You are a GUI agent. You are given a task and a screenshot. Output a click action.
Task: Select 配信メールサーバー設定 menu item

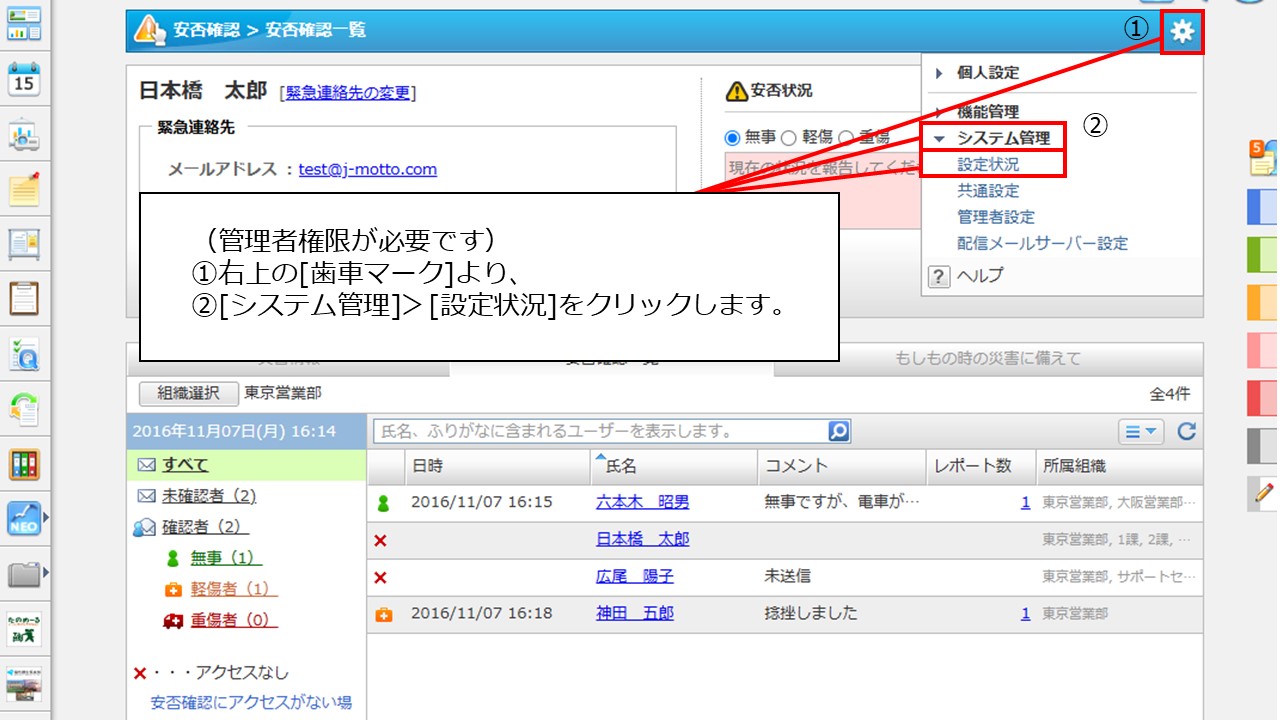tap(1042, 243)
